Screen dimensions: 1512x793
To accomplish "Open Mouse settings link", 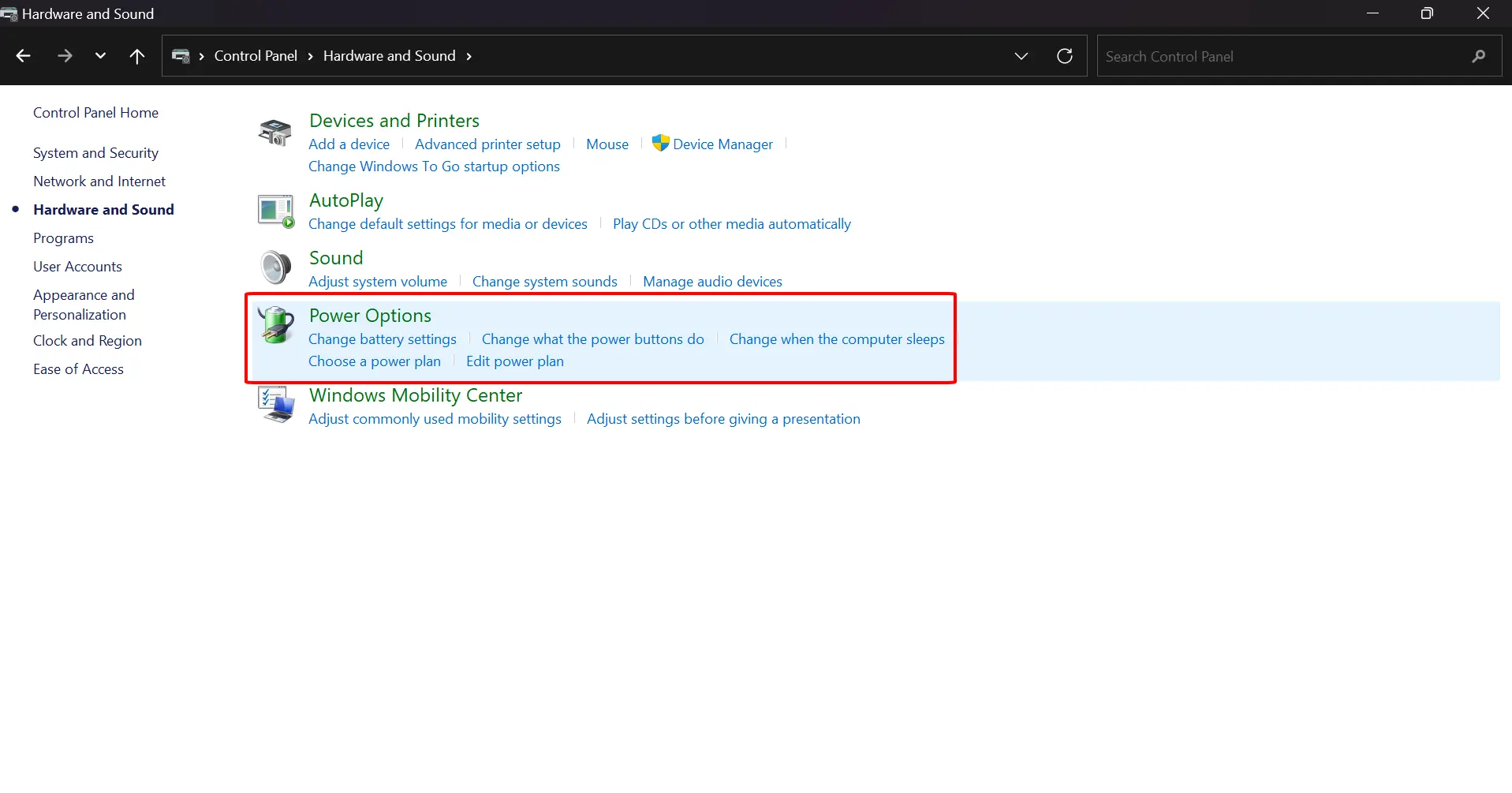I will 607,144.
